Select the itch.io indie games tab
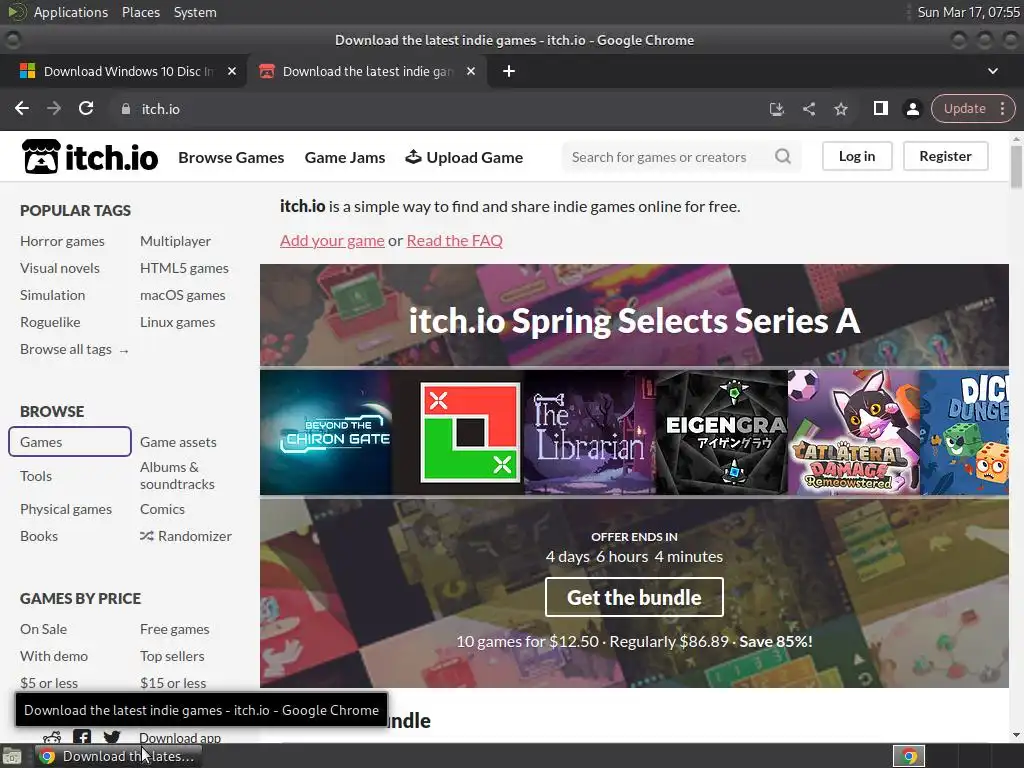Viewport: 1024px width, 768px height. click(x=366, y=71)
